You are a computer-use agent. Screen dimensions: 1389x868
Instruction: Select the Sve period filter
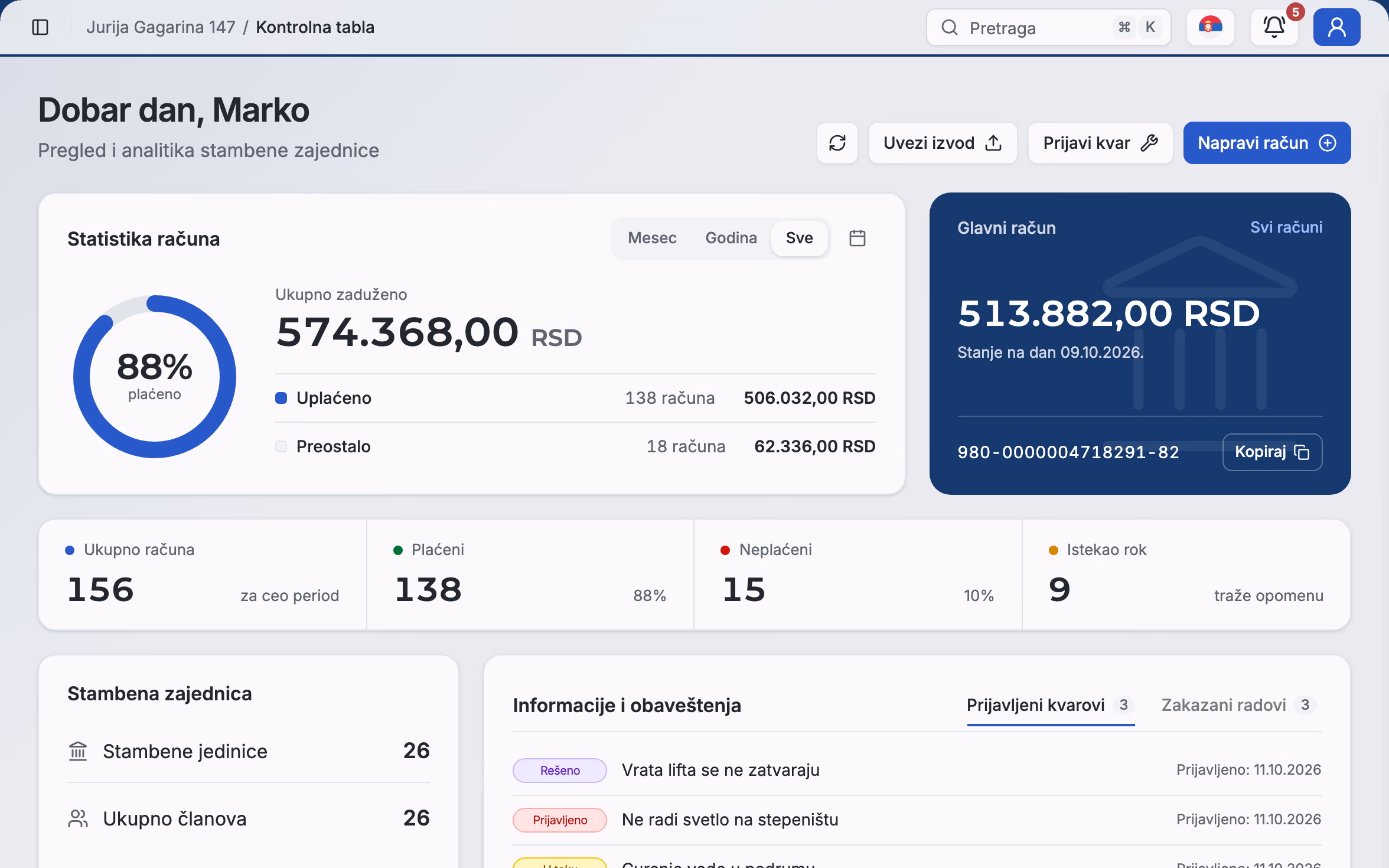coord(800,238)
